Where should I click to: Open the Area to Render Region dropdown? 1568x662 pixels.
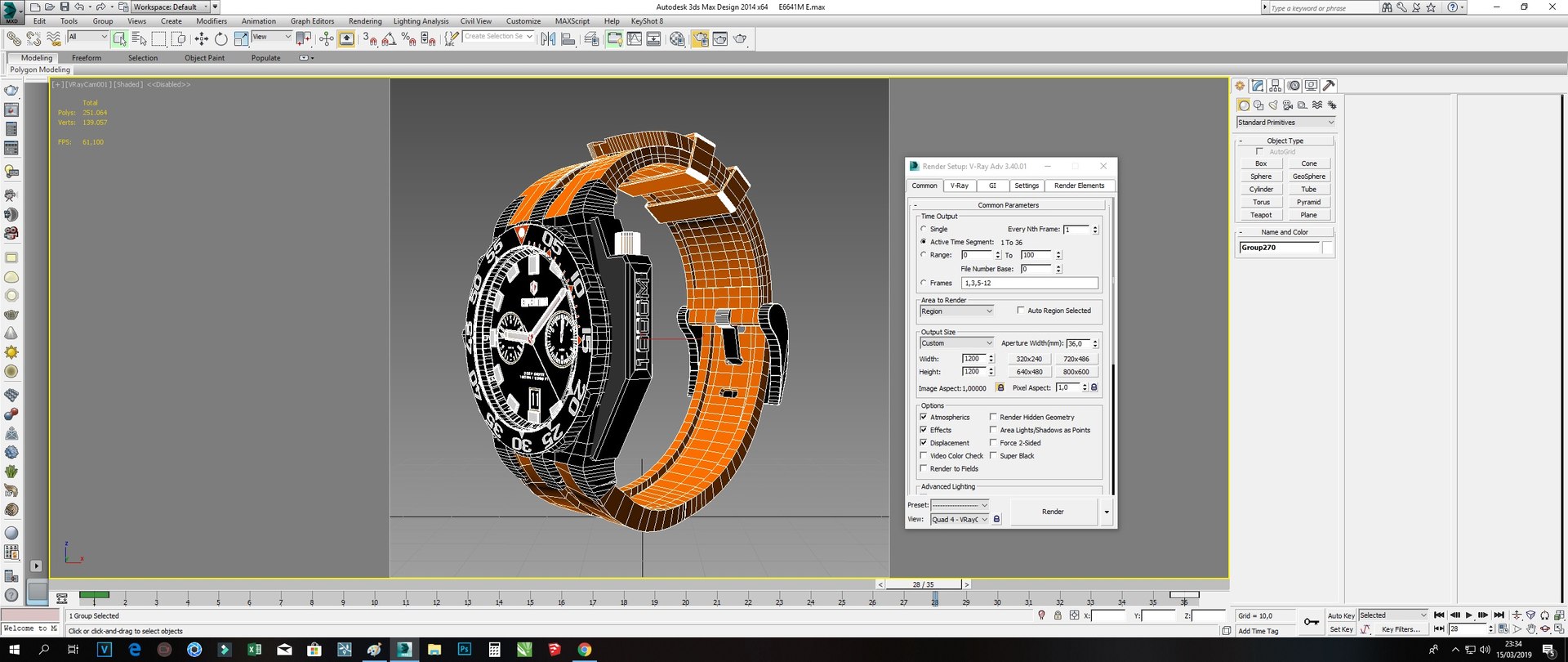pyautogui.click(x=956, y=311)
